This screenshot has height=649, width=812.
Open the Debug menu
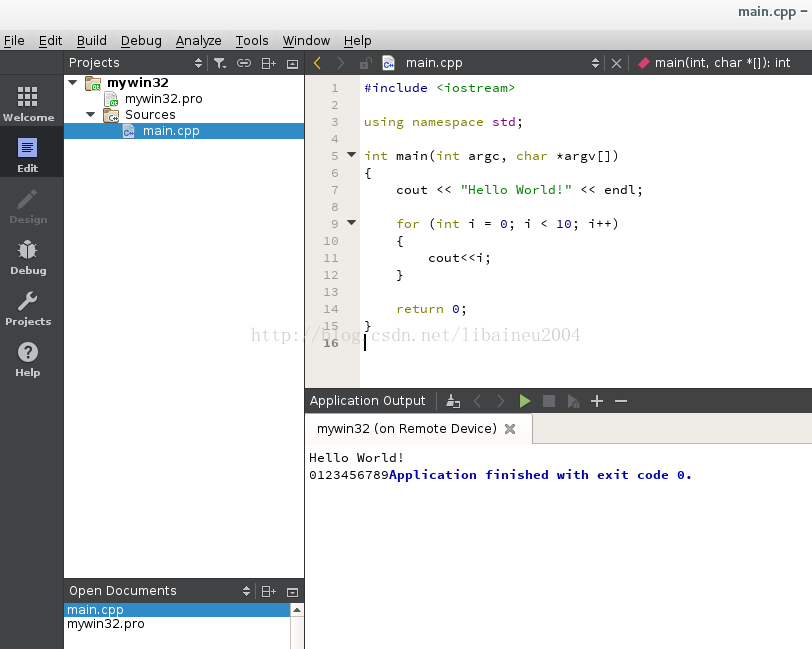coord(141,40)
